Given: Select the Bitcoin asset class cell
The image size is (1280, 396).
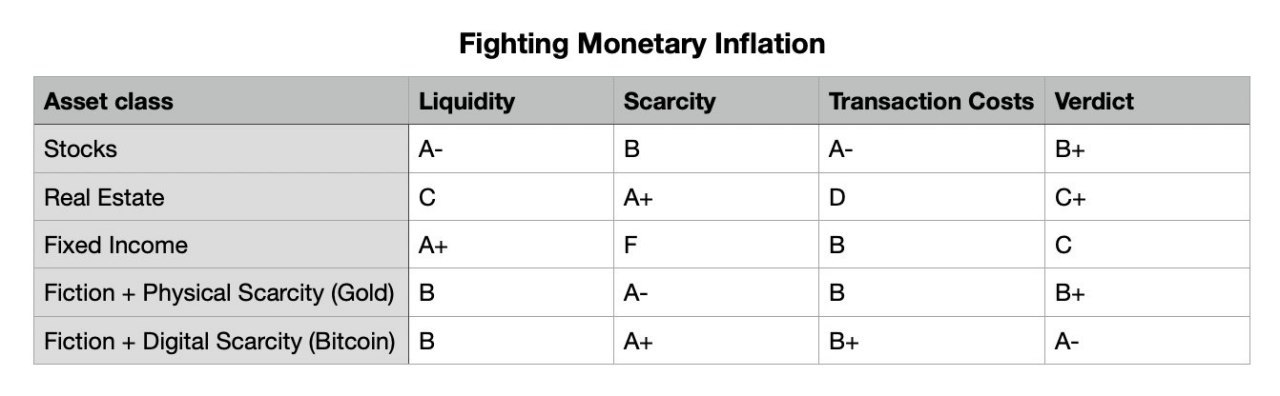Looking at the screenshot, I should 221,341.
